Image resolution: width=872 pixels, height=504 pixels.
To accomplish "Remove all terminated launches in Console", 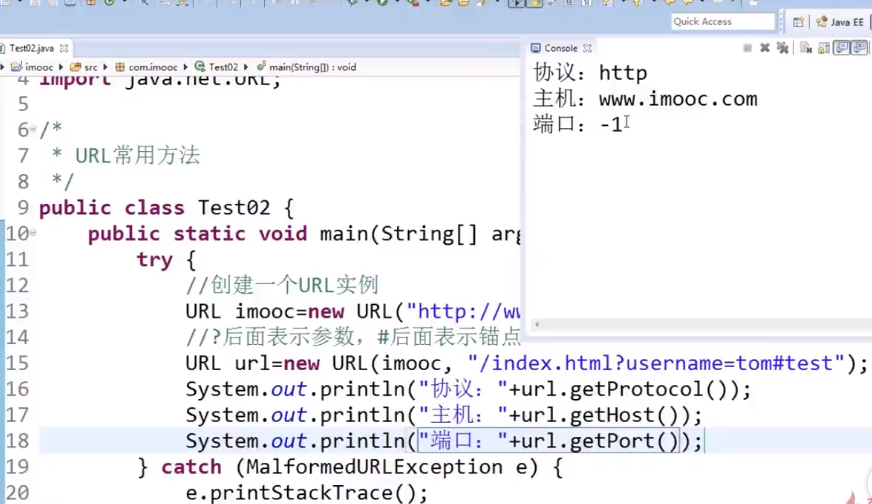I will 781,48.
